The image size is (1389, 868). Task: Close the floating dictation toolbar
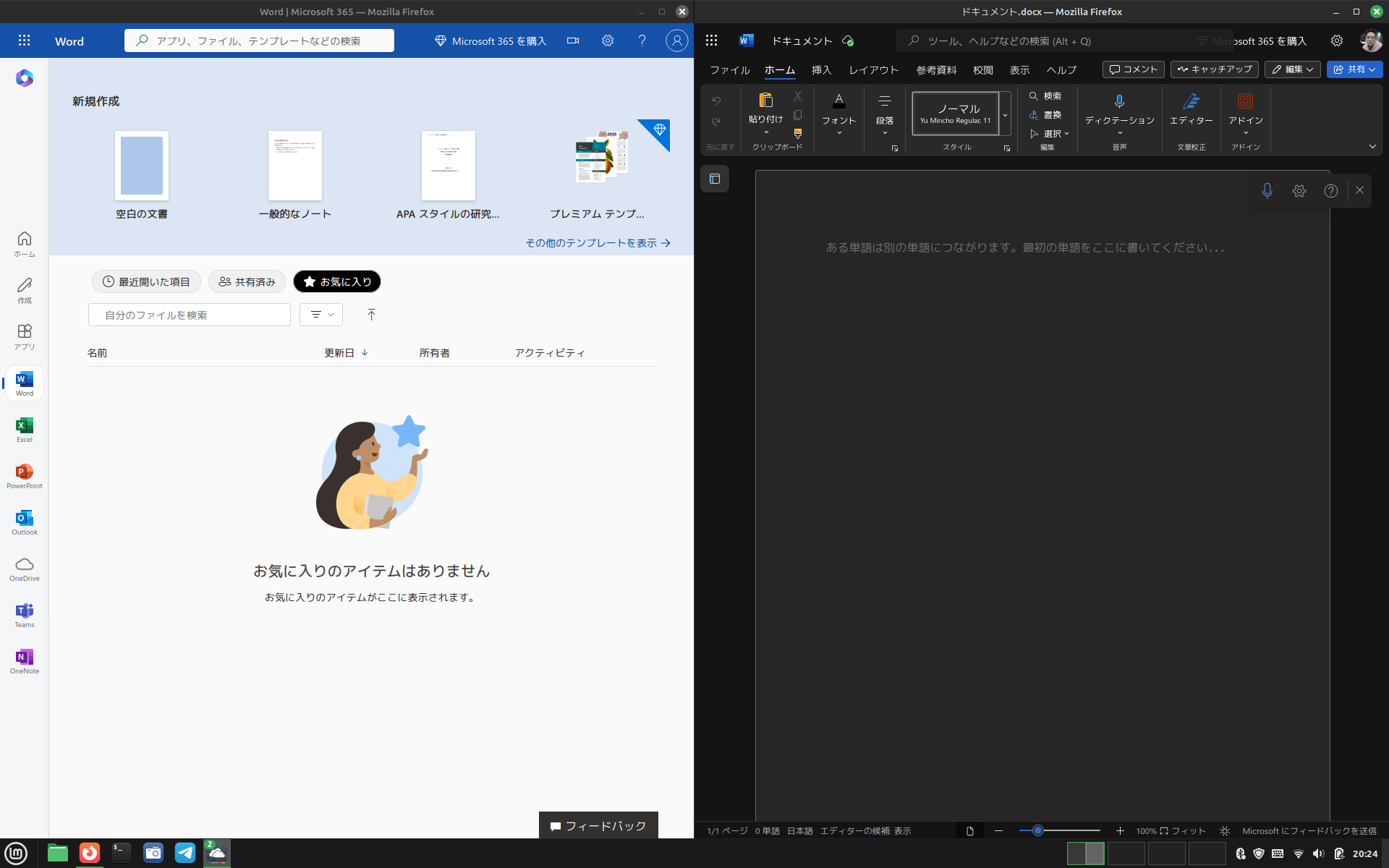[x=1359, y=190]
